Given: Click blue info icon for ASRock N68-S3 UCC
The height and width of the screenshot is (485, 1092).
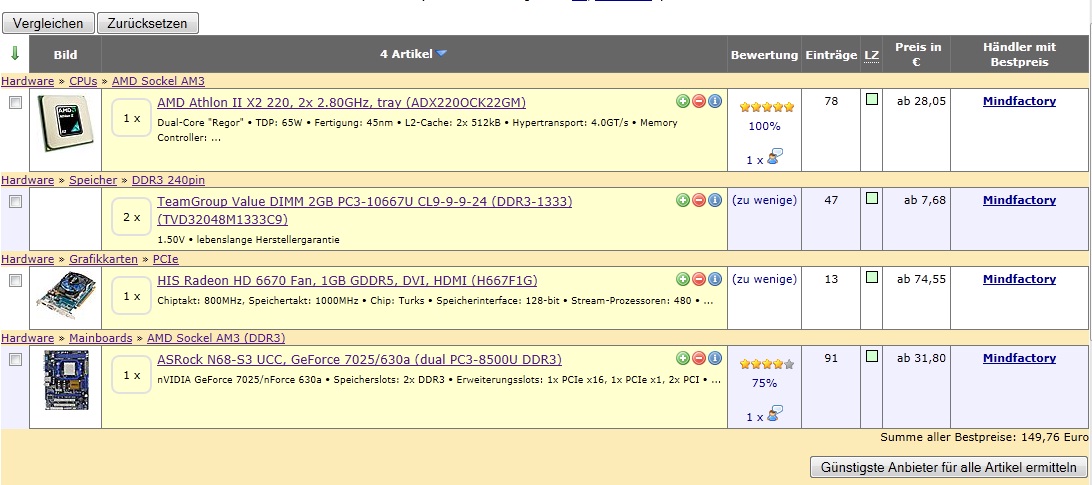Looking at the screenshot, I should [x=715, y=358].
